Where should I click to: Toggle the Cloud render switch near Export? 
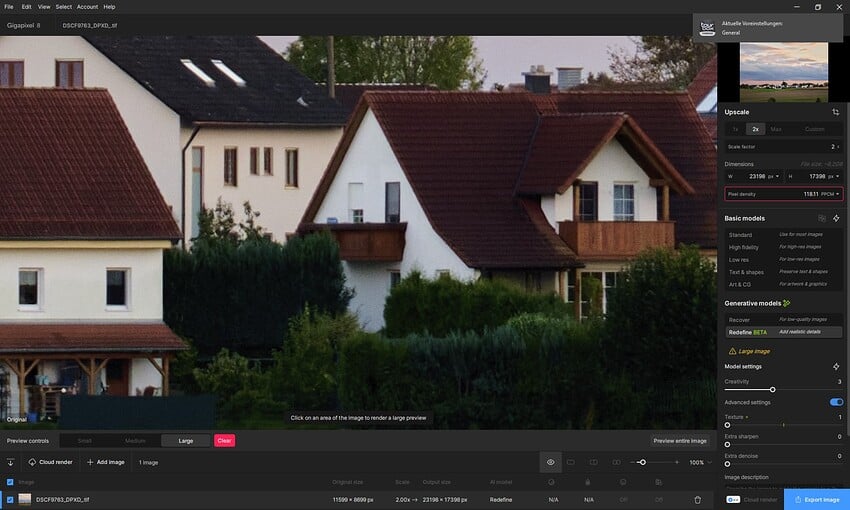[733, 500]
